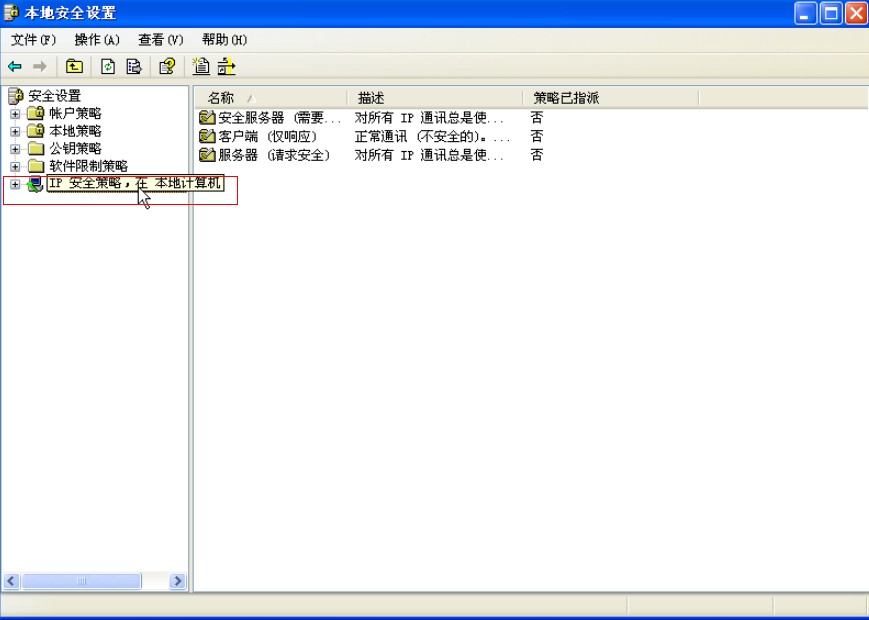Select the 软件限制策略 tree item label
869x620 pixels.
tap(89, 166)
